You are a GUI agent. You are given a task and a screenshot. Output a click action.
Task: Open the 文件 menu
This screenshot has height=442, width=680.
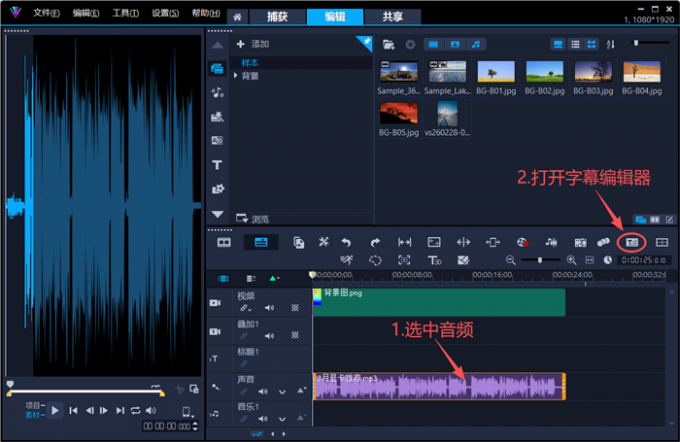click(46, 13)
